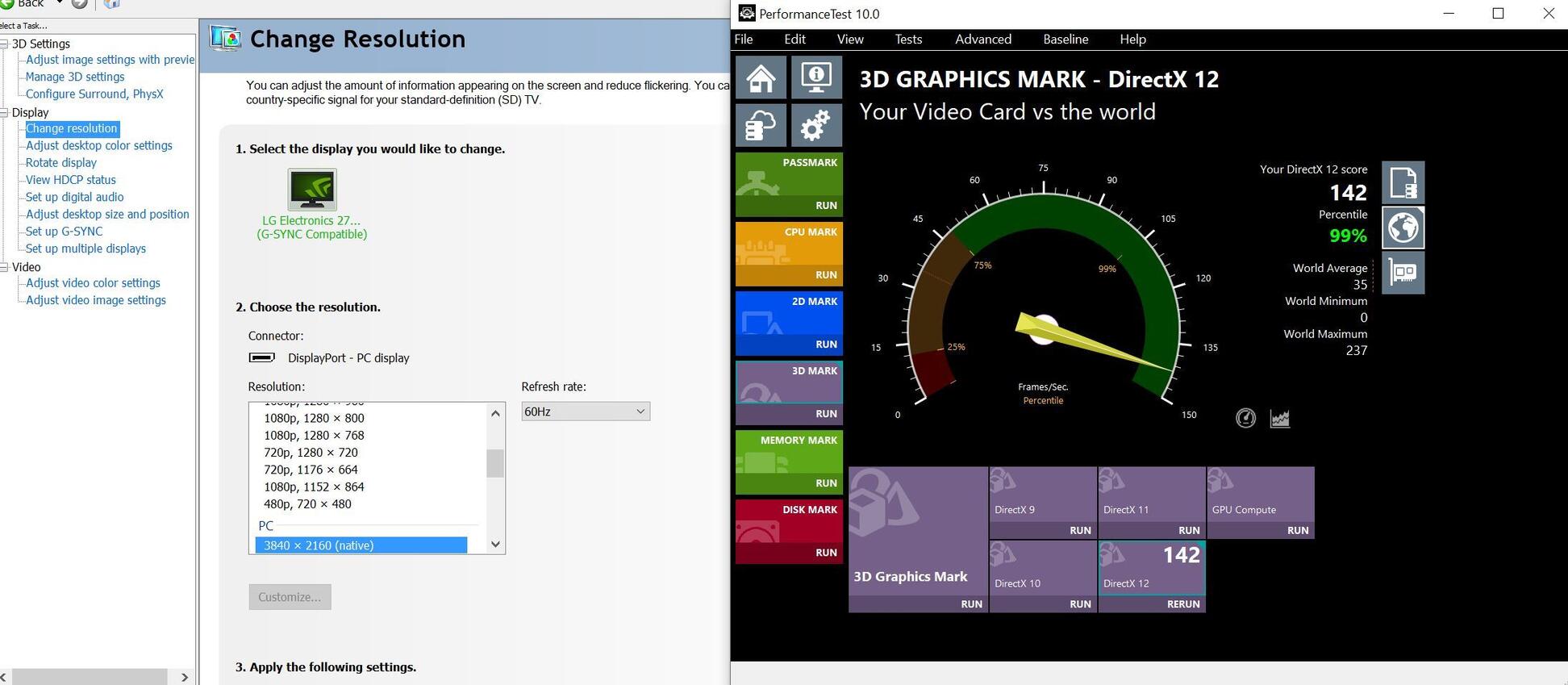Viewport: 1568px width, 685px height.
Task: Select resolution 1080p, 1152 × 864
Action: click(314, 487)
